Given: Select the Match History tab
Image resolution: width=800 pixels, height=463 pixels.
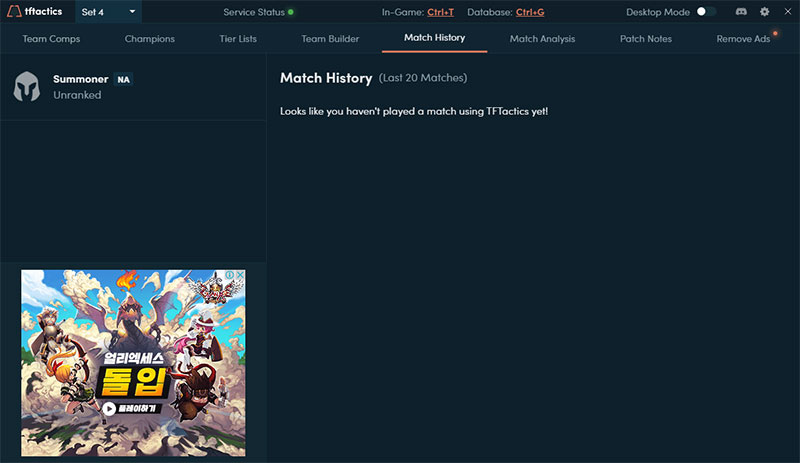Looking at the screenshot, I should pyautogui.click(x=434, y=38).
